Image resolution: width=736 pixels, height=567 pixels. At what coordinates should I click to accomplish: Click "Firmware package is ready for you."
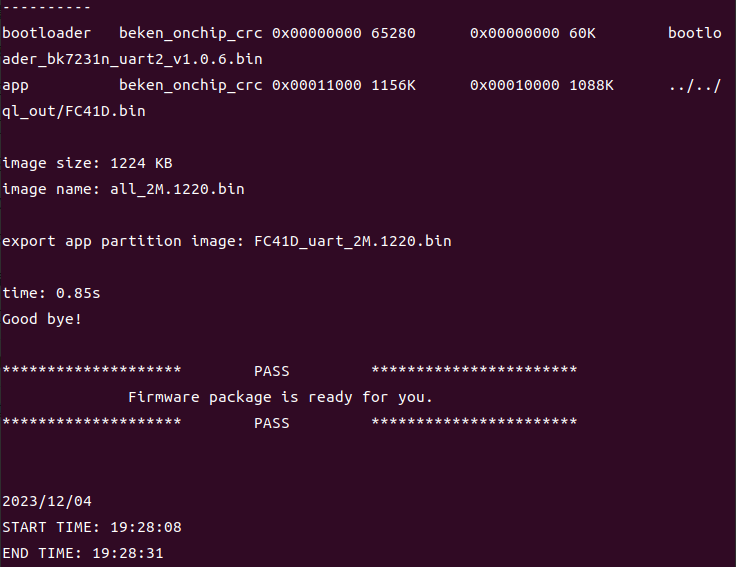[x=280, y=397]
